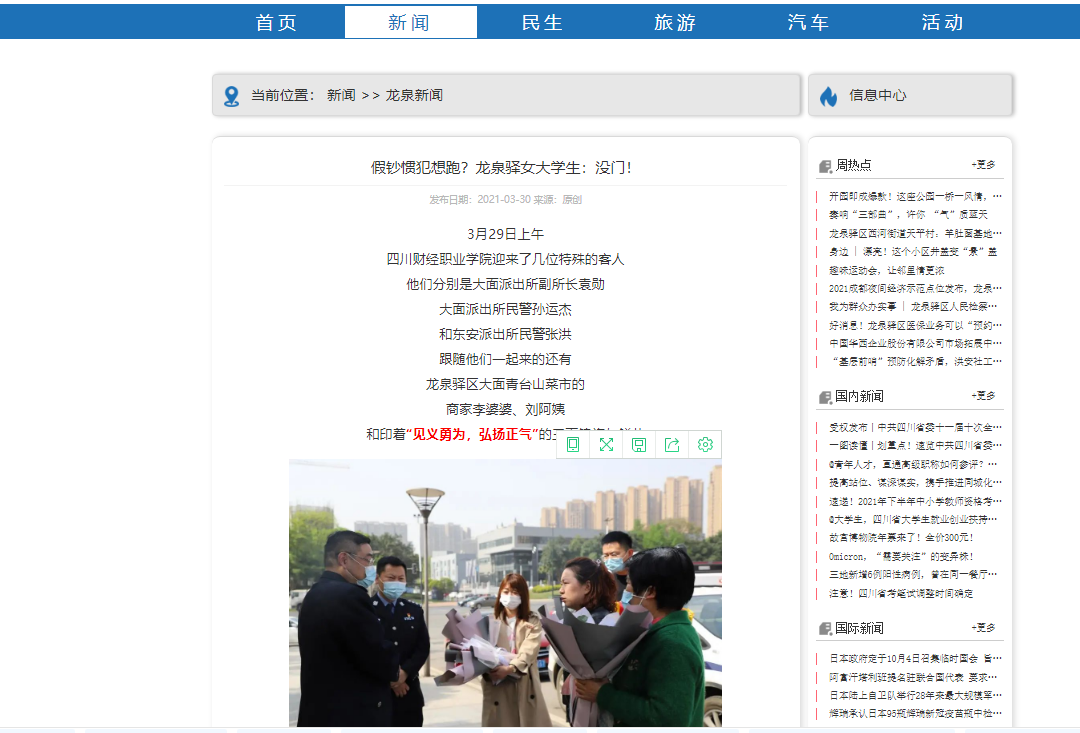Expand more items in 国内新闻 section
Image resolution: width=1080 pixels, height=733 pixels.
point(983,396)
